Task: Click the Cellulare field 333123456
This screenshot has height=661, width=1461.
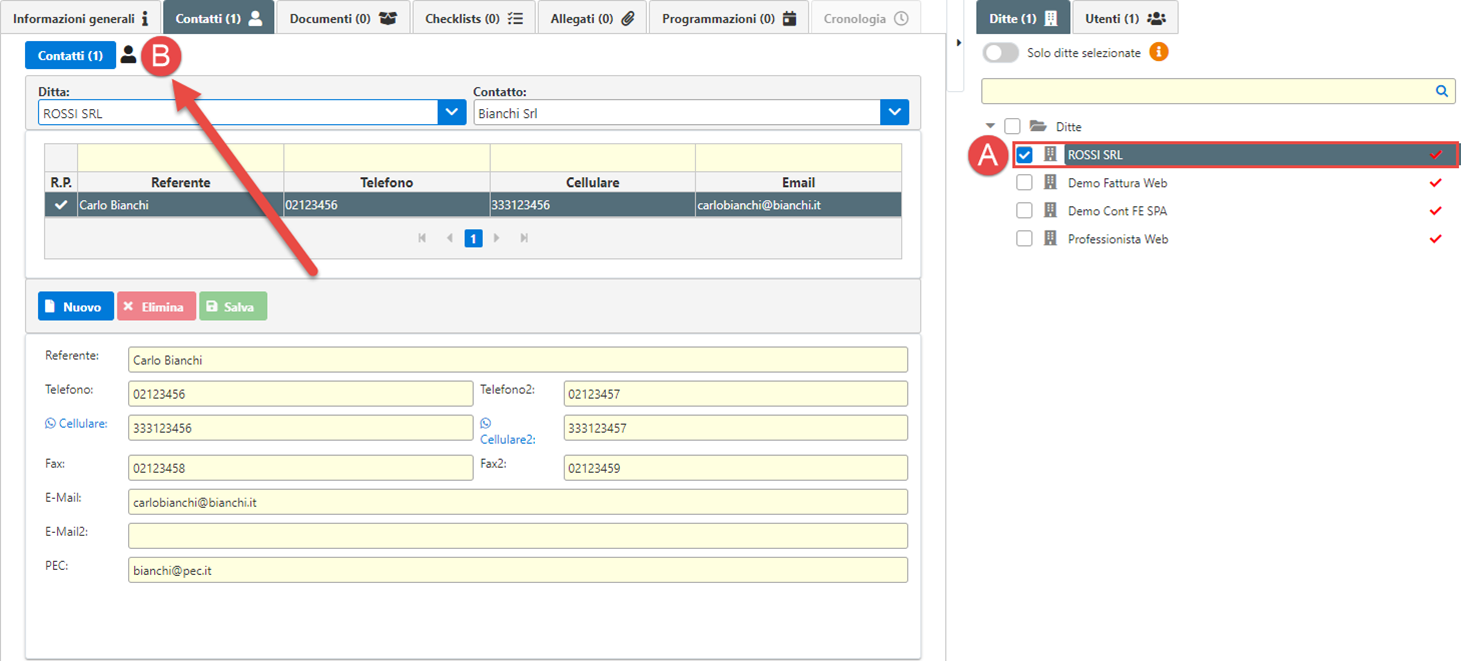Action: pos(300,428)
